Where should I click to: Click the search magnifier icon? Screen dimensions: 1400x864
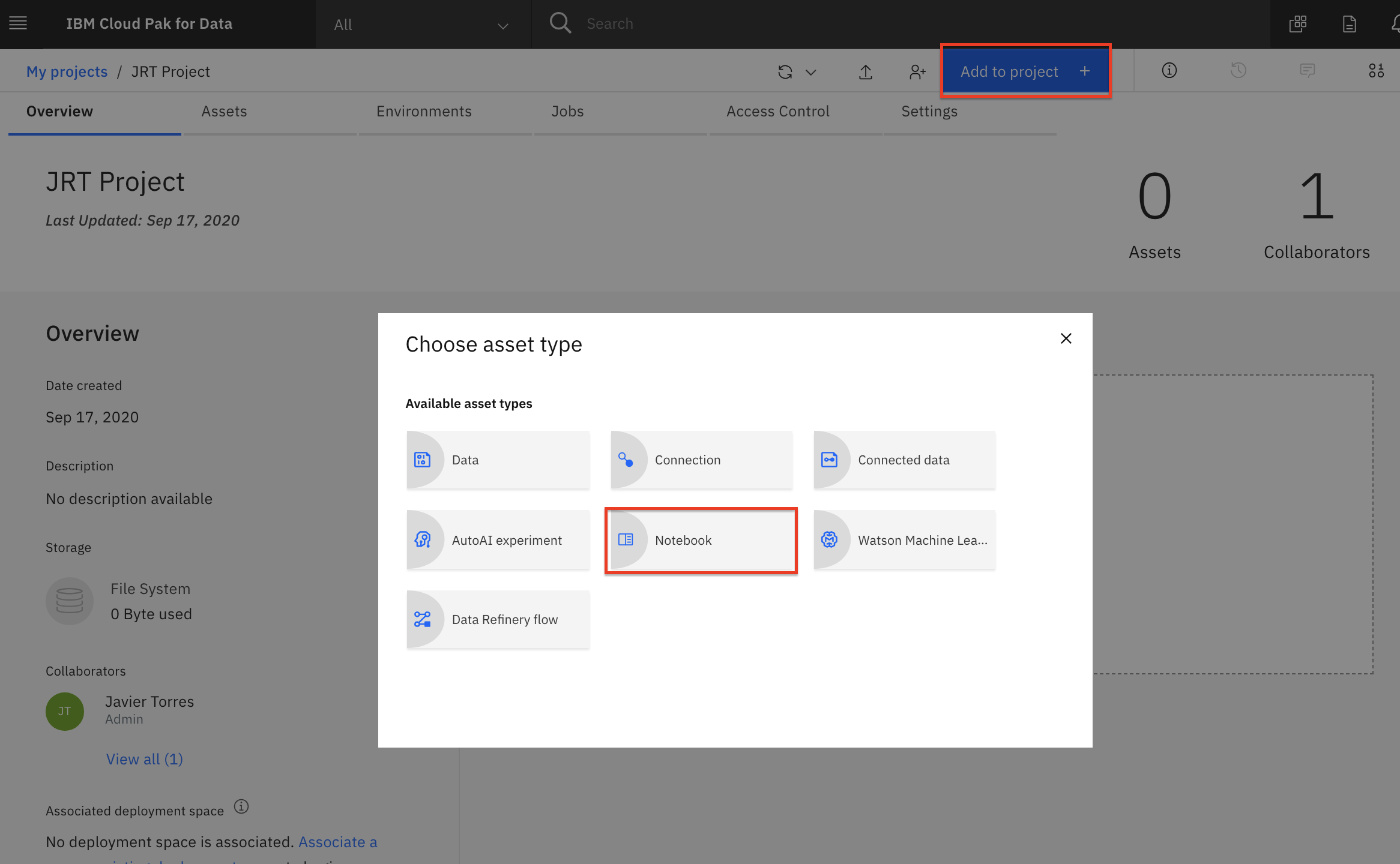[560, 23]
